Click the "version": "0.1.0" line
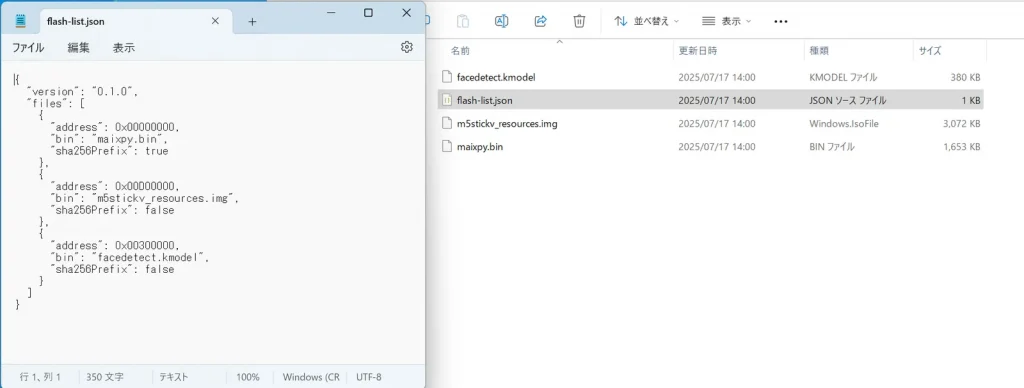 pyautogui.click(x=83, y=91)
